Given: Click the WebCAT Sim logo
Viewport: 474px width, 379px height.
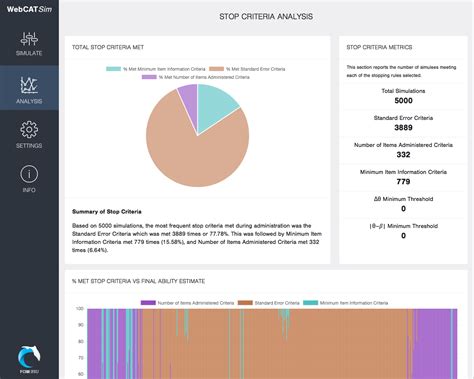Looking at the screenshot, I should [29, 9].
